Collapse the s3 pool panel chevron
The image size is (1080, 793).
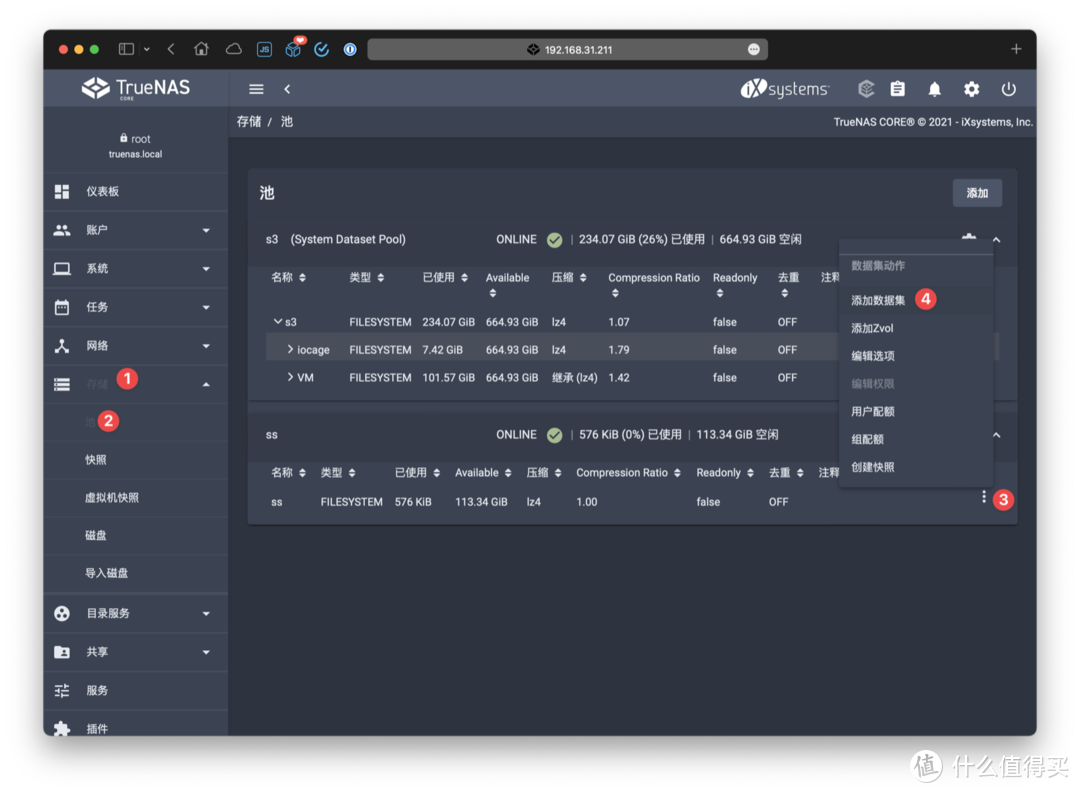(x=997, y=240)
